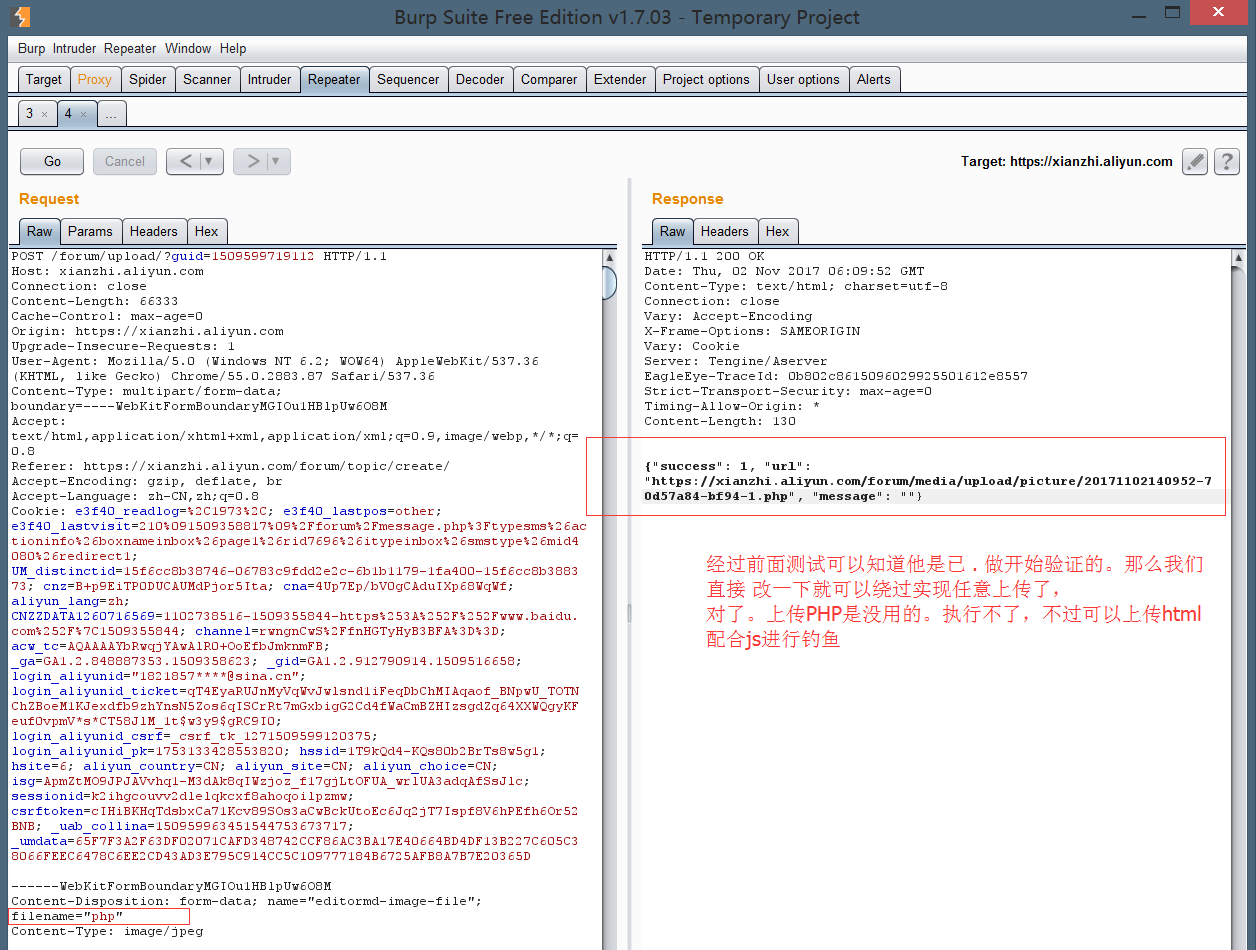The height and width of the screenshot is (950, 1256).
Task: Open the Intruder menu
Action: [x=74, y=48]
